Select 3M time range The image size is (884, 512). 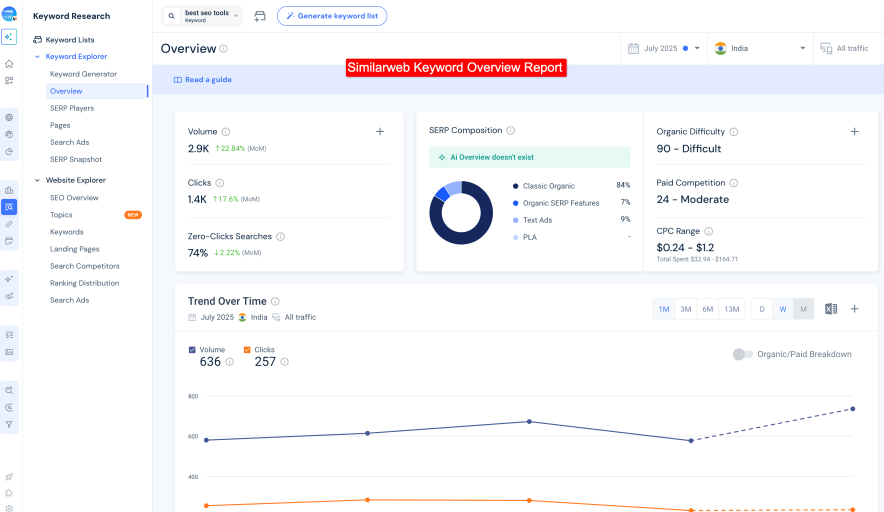tap(686, 309)
